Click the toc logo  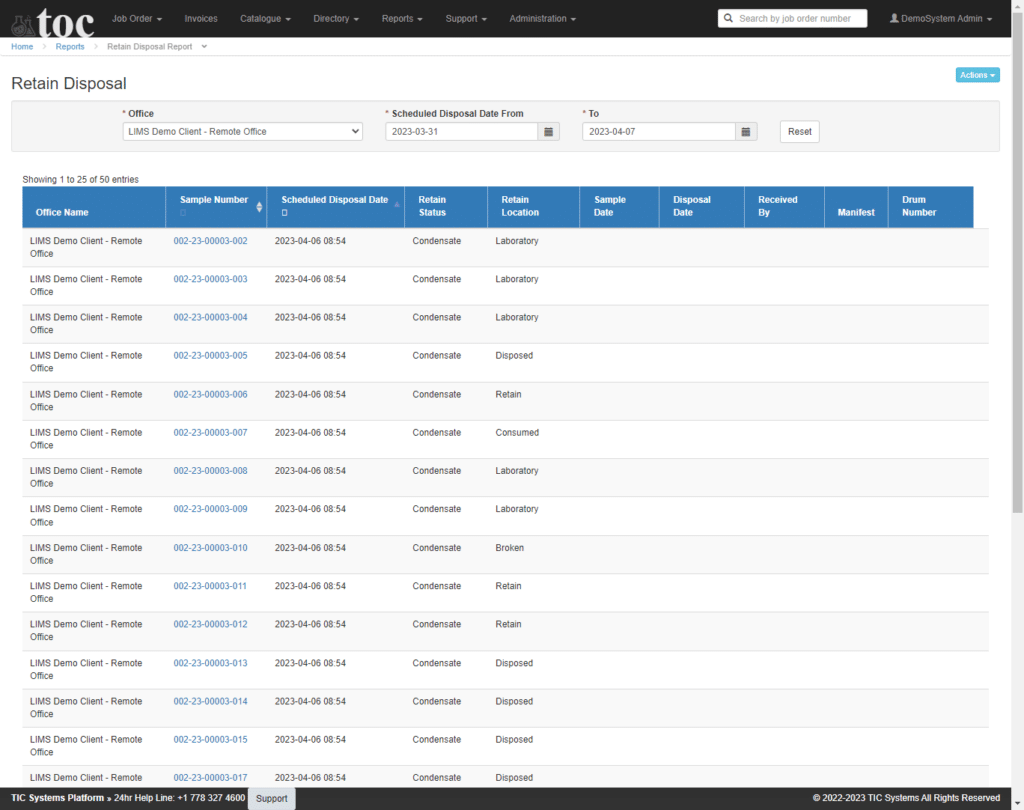tap(53, 23)
